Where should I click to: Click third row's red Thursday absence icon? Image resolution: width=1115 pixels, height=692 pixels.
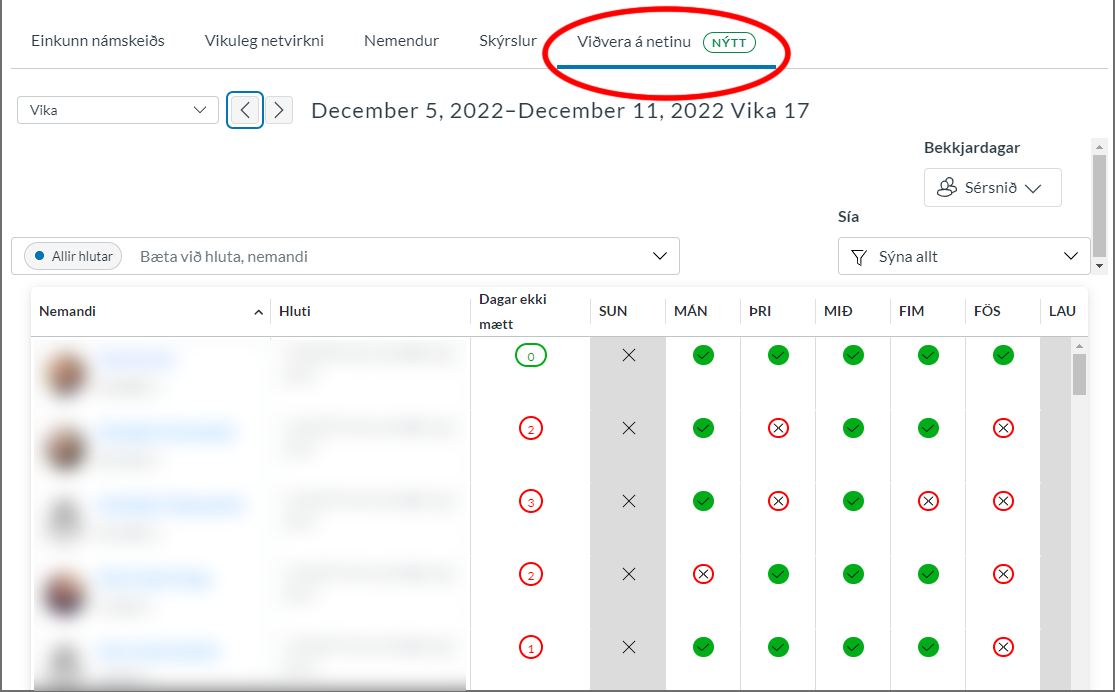point(928,501)
